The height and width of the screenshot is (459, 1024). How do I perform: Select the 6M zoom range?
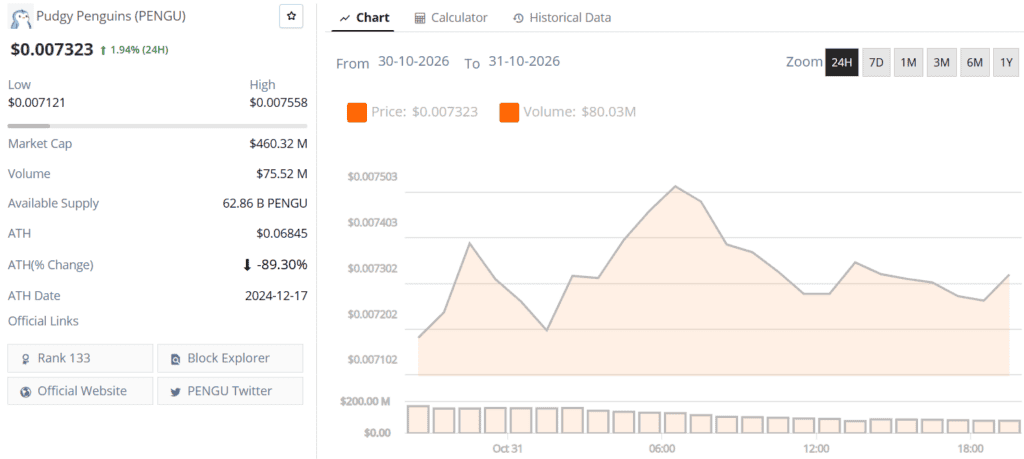point(974,63)
